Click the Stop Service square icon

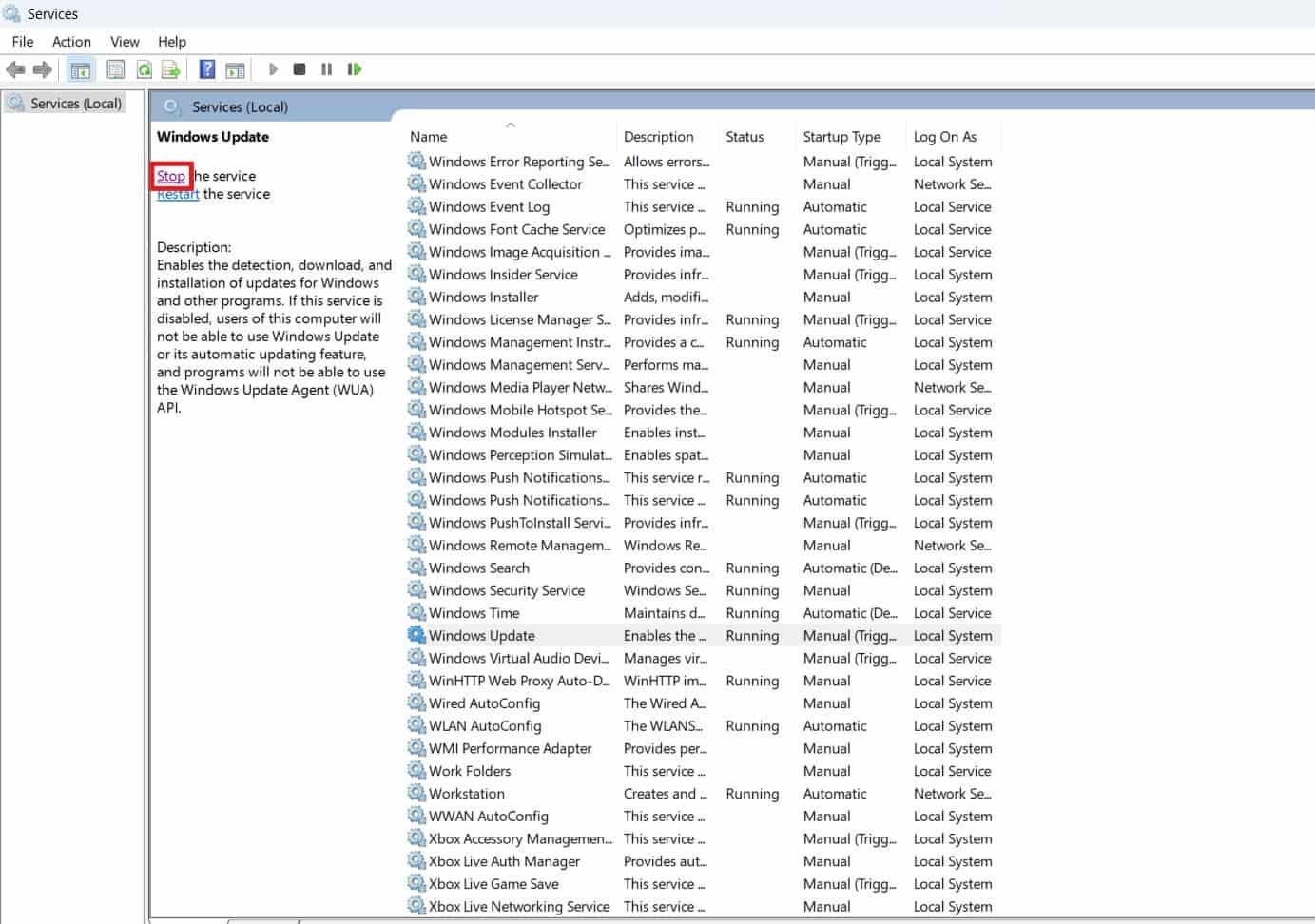[300, 69]
